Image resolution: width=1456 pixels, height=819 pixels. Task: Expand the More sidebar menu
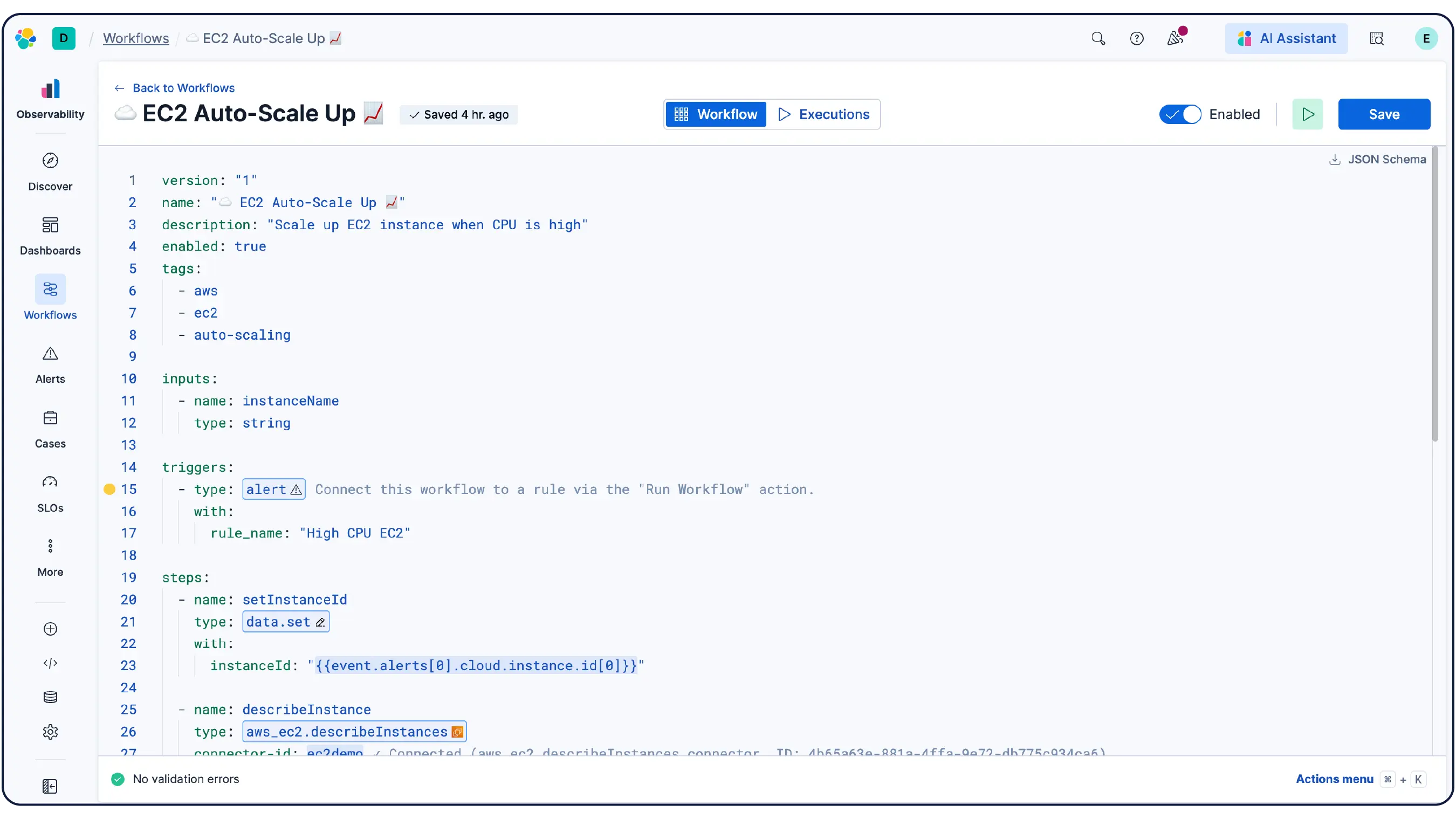[x=50, y=558]
